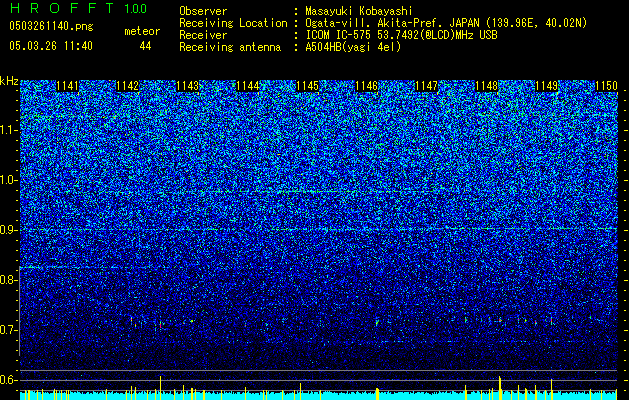Click the timestamp 05.03.26 11:40
This screenshot has width=629, height=400.
click(51, 46)
